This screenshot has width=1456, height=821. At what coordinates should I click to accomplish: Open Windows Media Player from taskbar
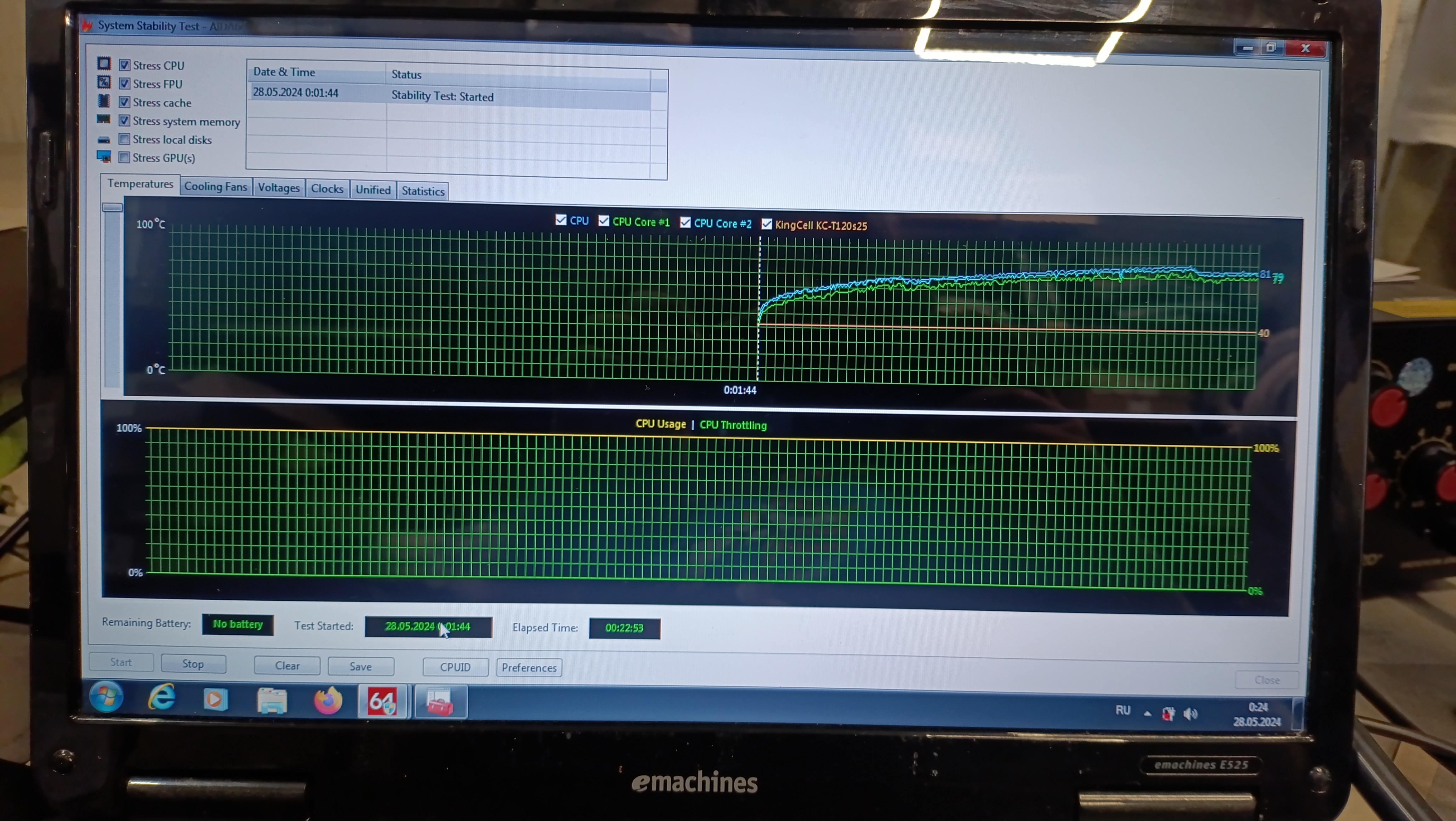point(215,699)
